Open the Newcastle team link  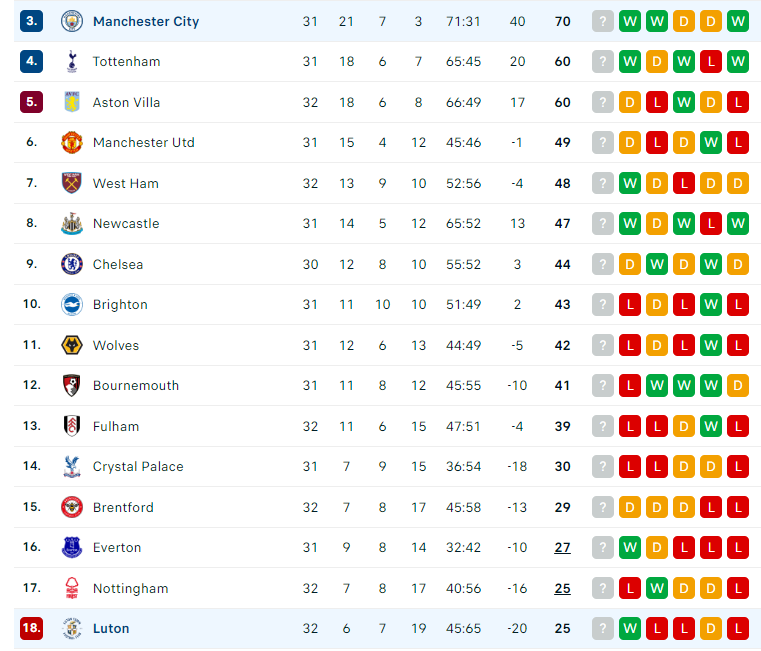(x=126, y=223)
